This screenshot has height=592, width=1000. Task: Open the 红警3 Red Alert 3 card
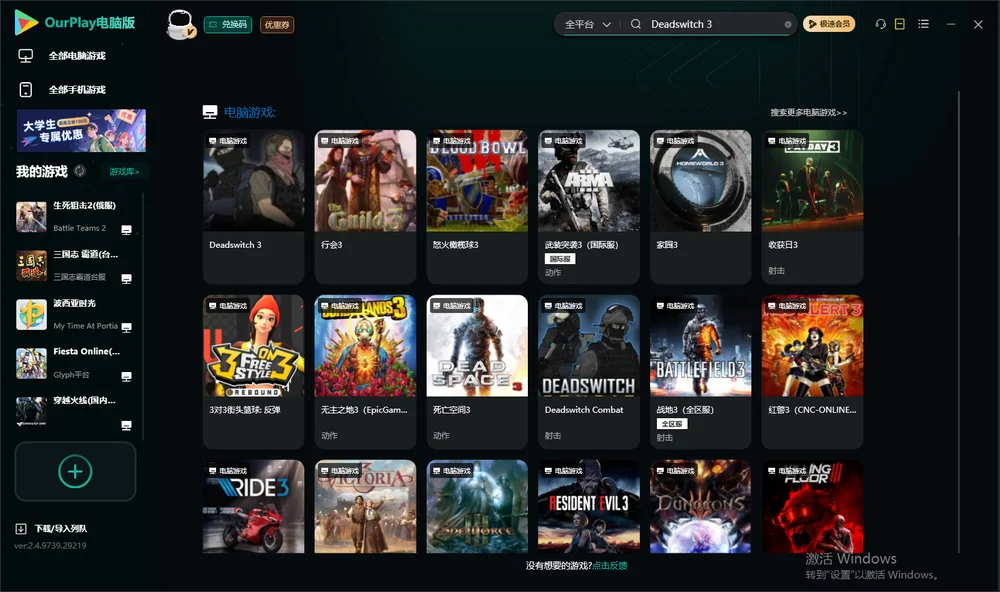pos(812,371)
